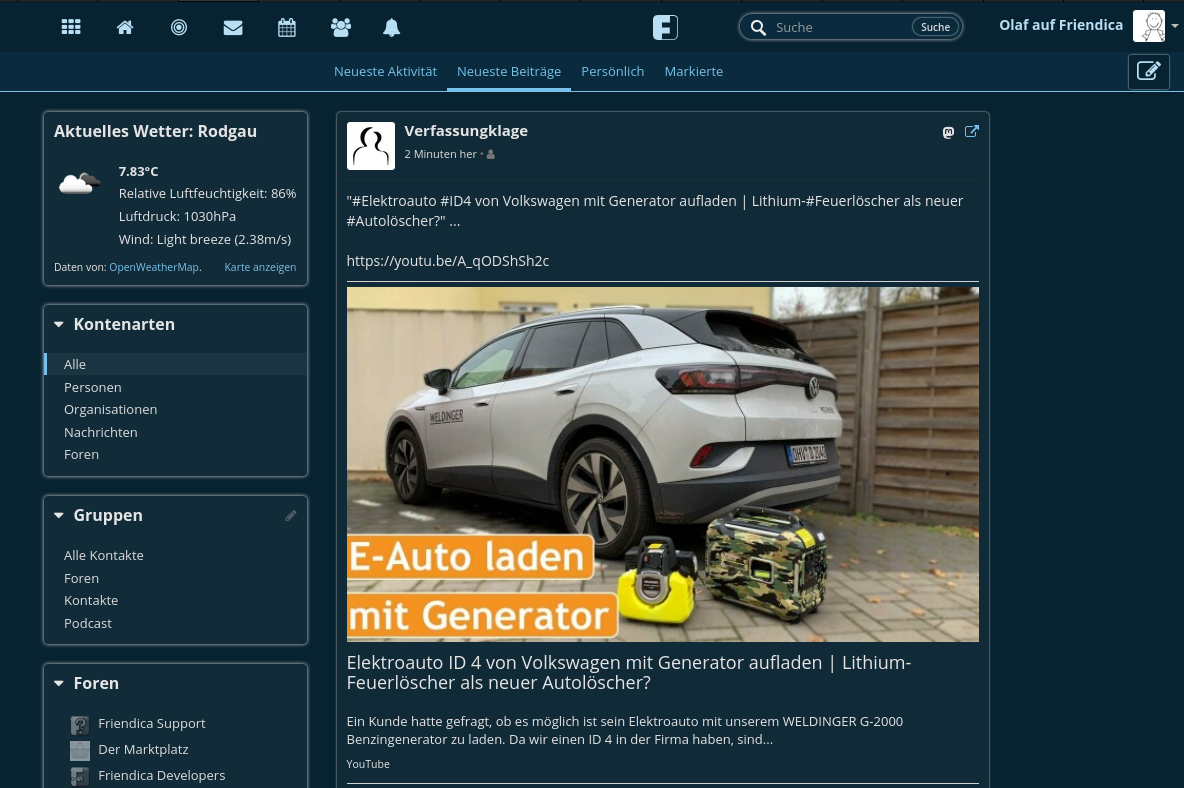1184x788 pixels.
Task: Click the Suche button
Action: coord(936,27)
